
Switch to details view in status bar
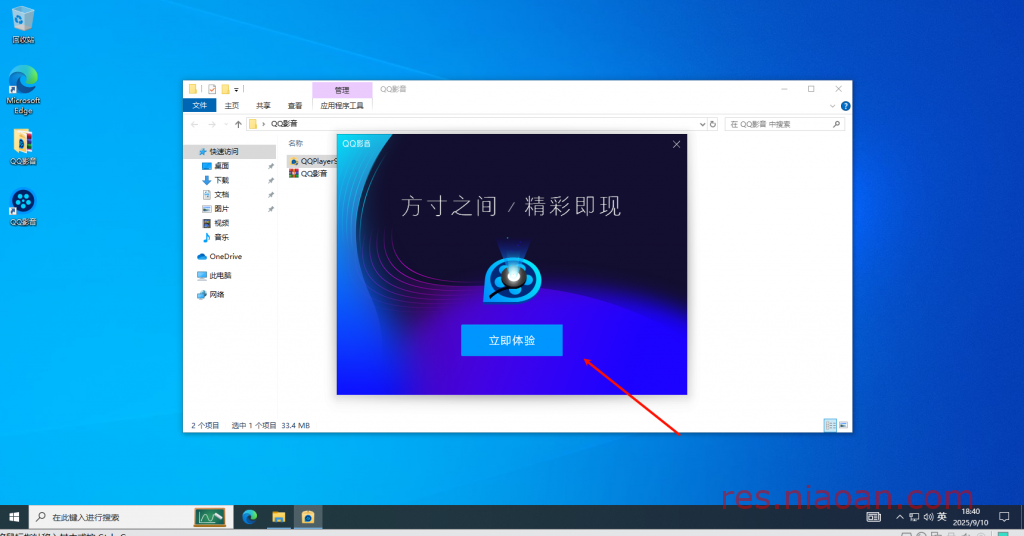click(x=830, y=425)
